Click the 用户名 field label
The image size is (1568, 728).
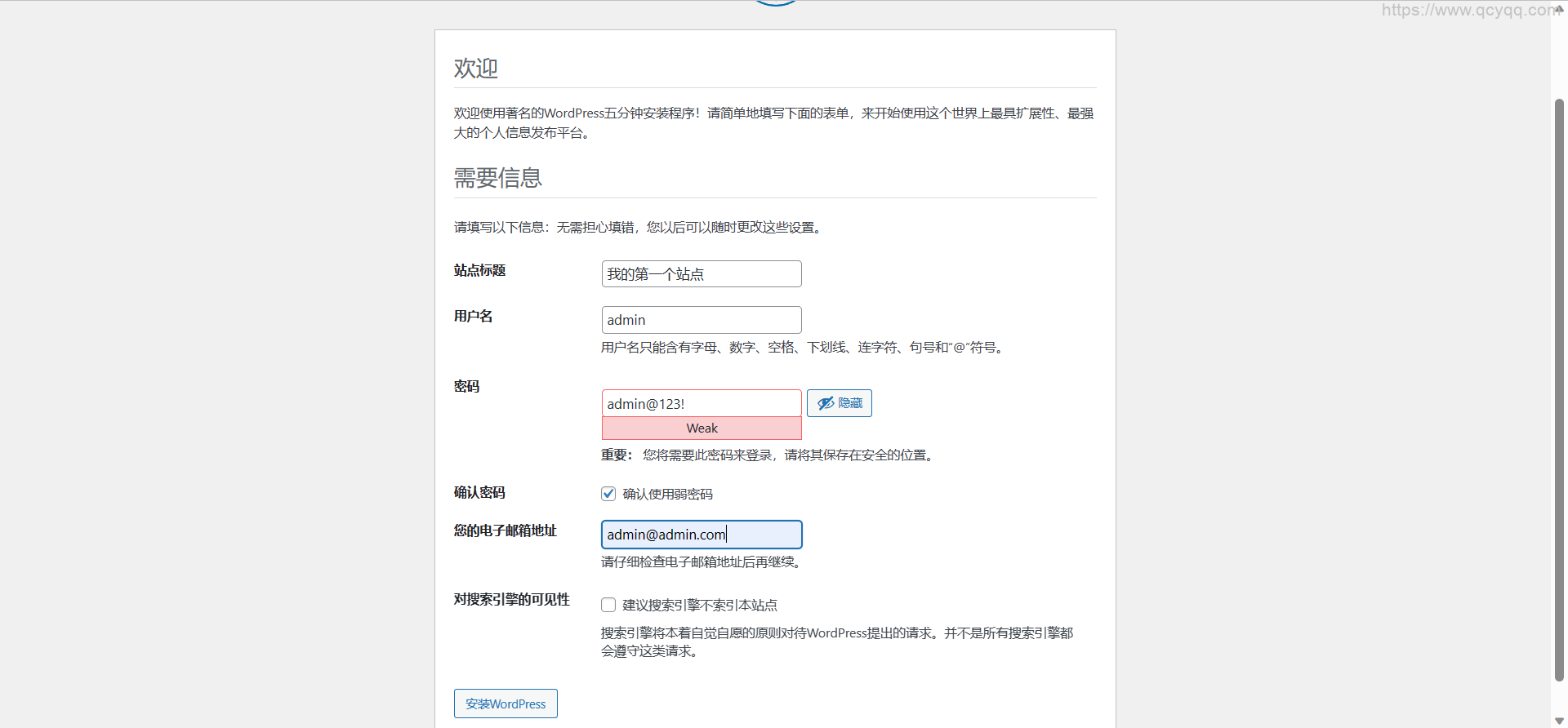(x=473, y=317)
